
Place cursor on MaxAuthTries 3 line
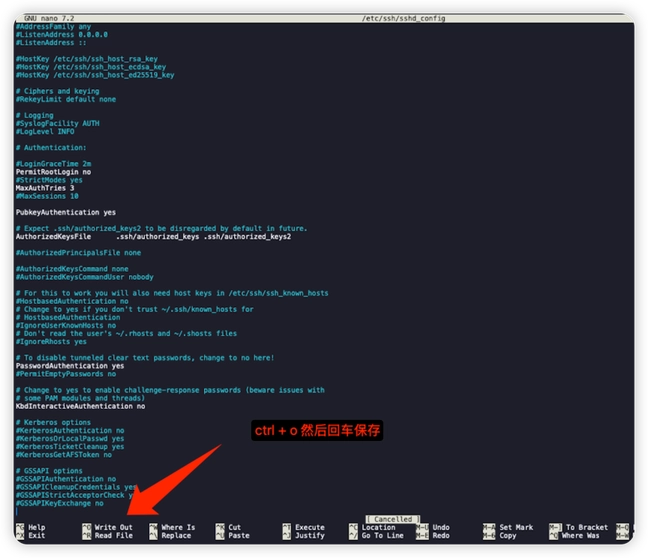[45, 188]
